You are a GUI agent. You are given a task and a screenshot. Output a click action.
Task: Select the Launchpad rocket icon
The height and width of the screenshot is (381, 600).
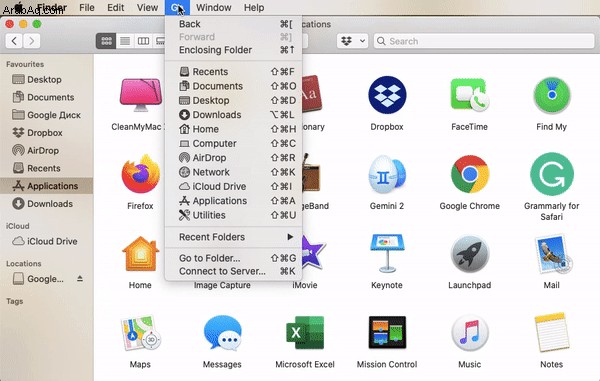(x=470, y=254)
